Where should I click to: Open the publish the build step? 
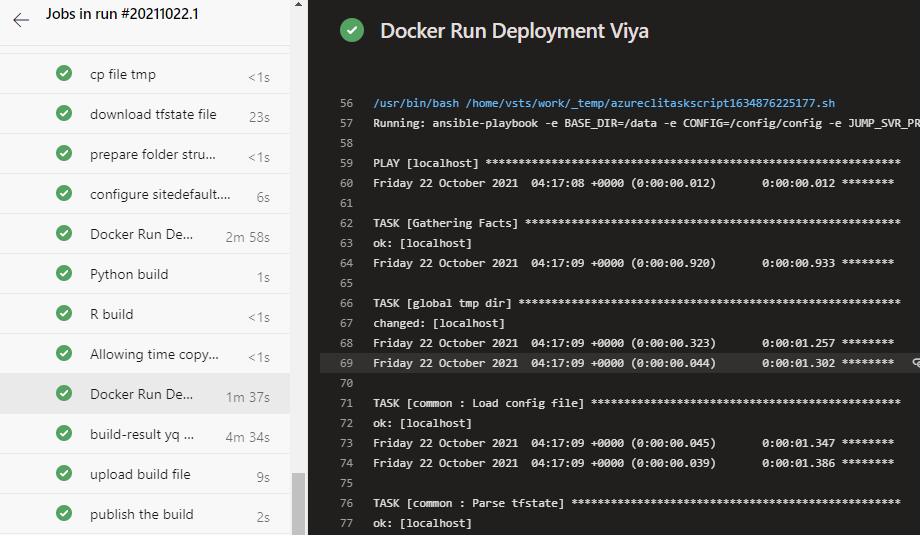coord(145,514)
